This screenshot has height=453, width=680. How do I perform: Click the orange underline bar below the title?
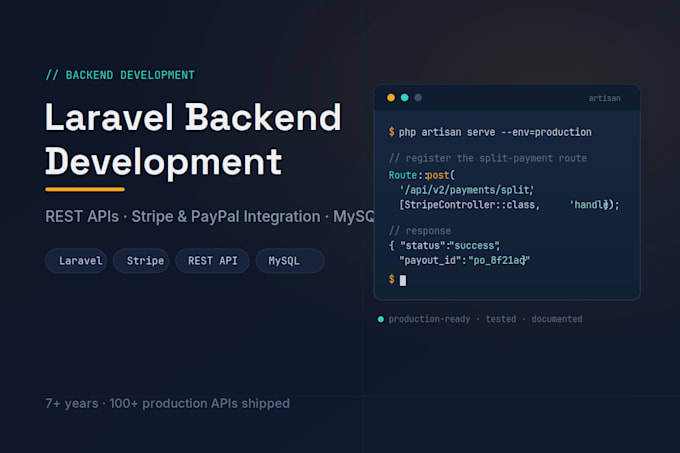[85, 189]
